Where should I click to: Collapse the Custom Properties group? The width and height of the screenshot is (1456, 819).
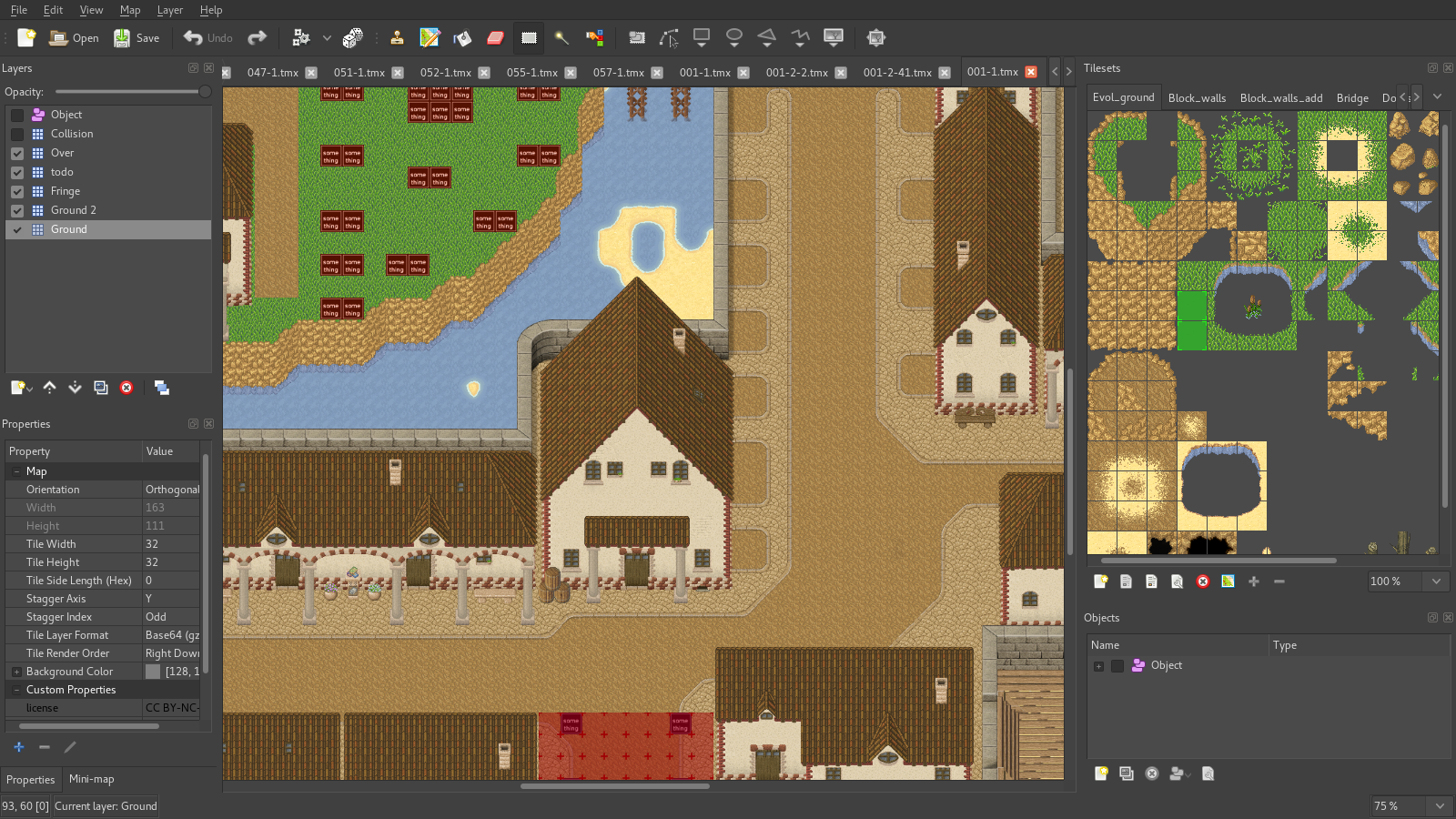[16, 690]
